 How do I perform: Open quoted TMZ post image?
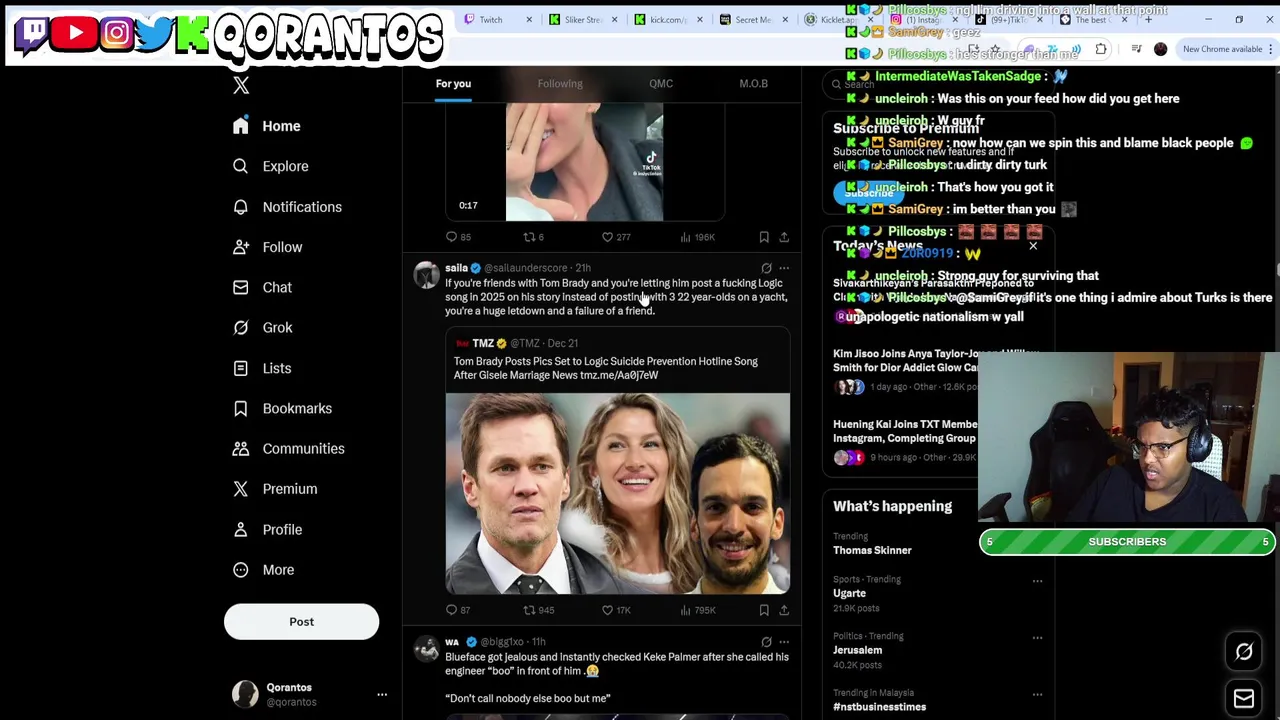[617, 493]
